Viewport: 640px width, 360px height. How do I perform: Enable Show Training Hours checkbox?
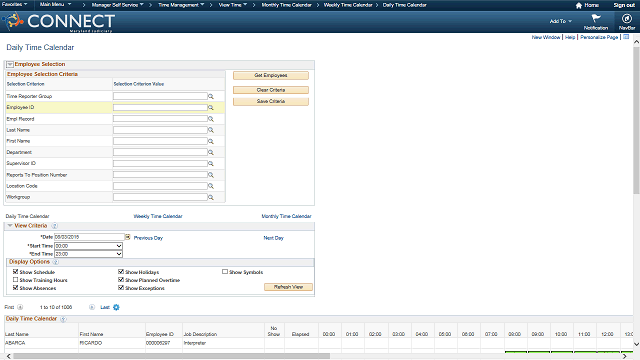click(x=16, y=280)
